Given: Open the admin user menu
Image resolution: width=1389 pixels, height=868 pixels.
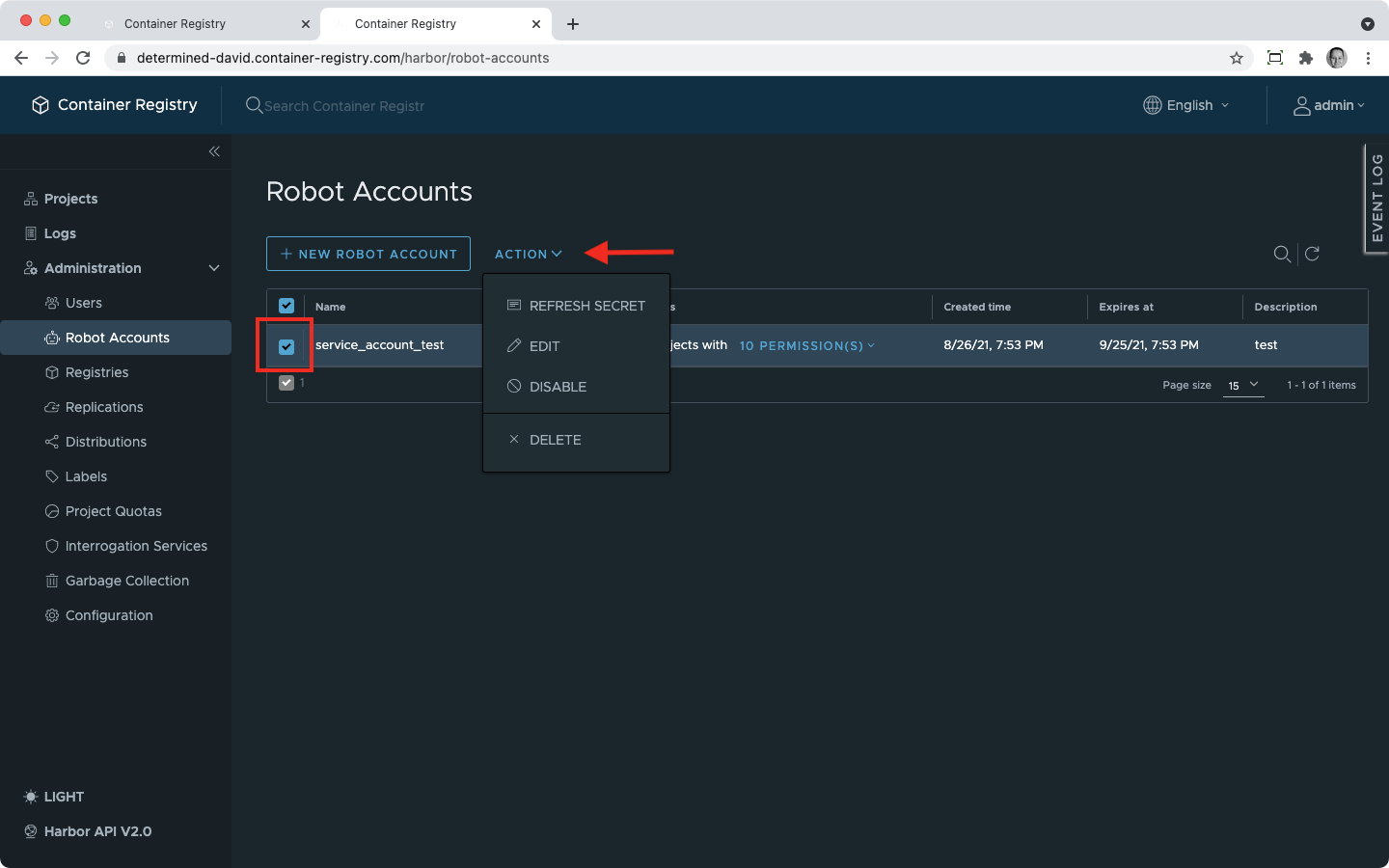Looking at the screenshot, I should coord(1329,105).
